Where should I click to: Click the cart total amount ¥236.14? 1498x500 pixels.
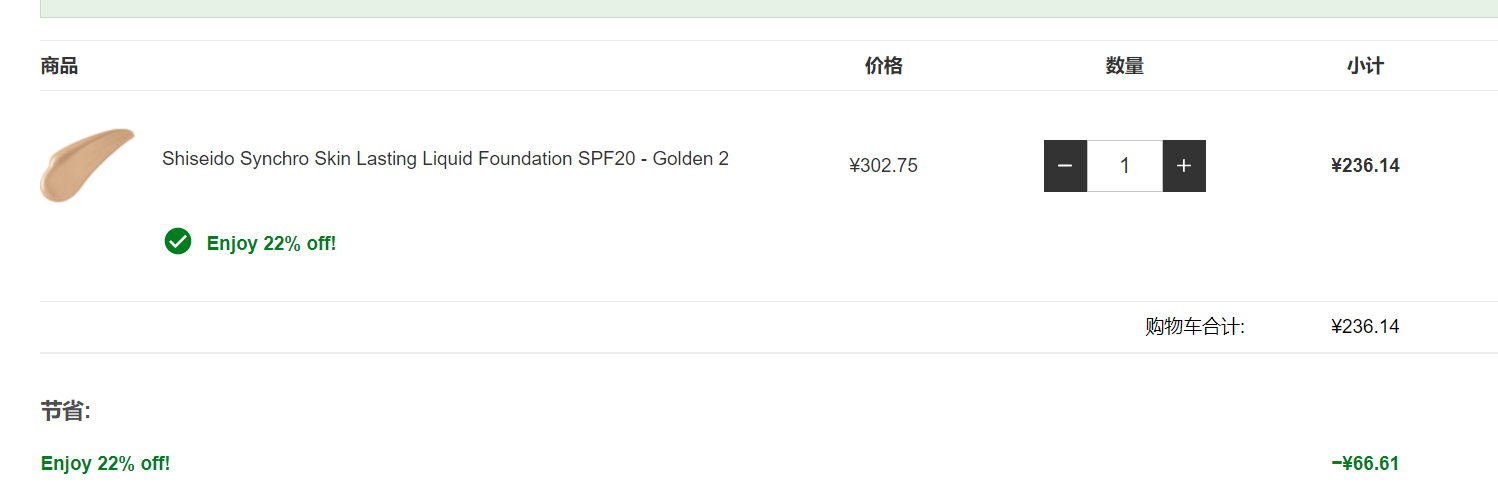tap(1365, 326)
